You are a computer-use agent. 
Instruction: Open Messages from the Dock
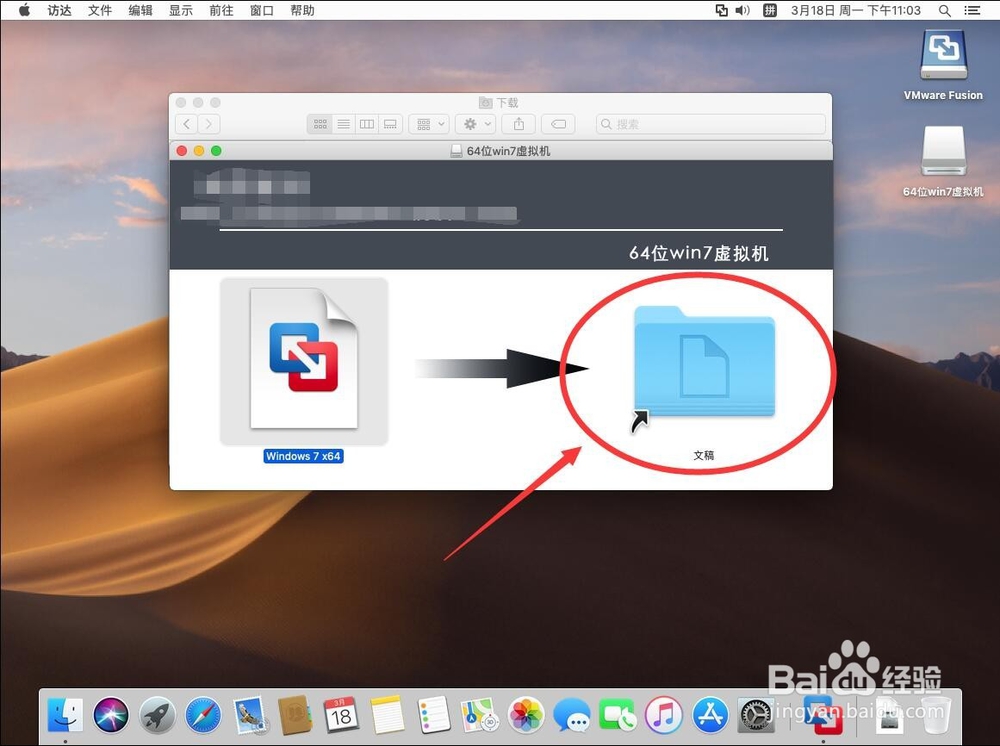click(572, 714)
